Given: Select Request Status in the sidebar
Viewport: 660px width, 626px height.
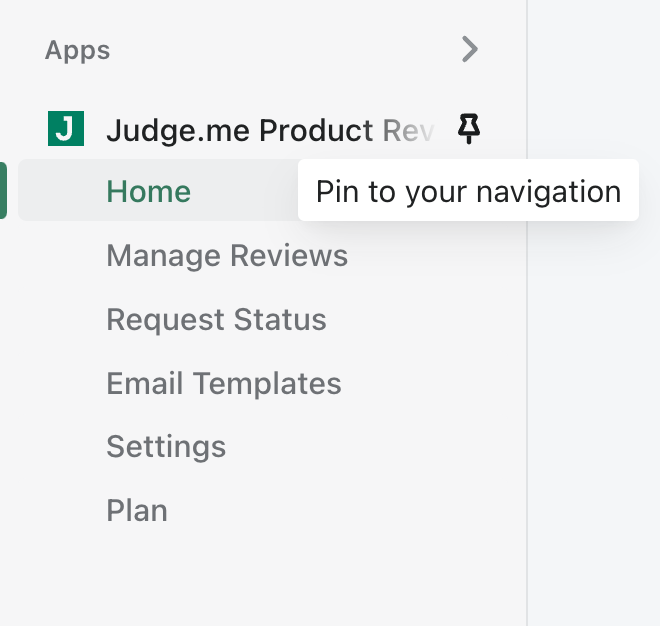Looking at the screenshot, I should click(x=216, y=320).
